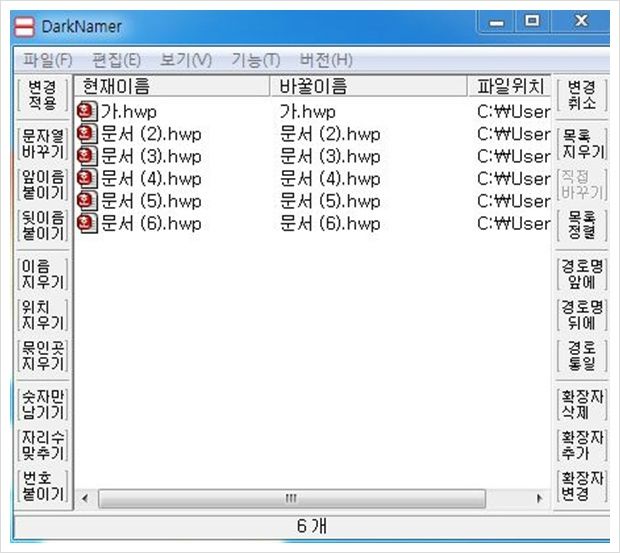Click the 숫자만 남기기 button
620x553 pixels.
pyautogui.click(x=43, y=404)
